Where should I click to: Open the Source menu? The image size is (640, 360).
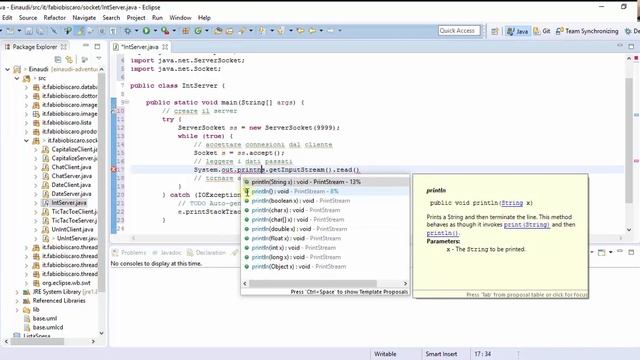tap(28, 18)
